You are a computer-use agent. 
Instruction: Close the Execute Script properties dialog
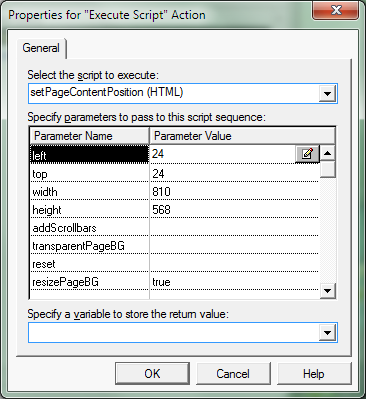[x=336, y=11]
